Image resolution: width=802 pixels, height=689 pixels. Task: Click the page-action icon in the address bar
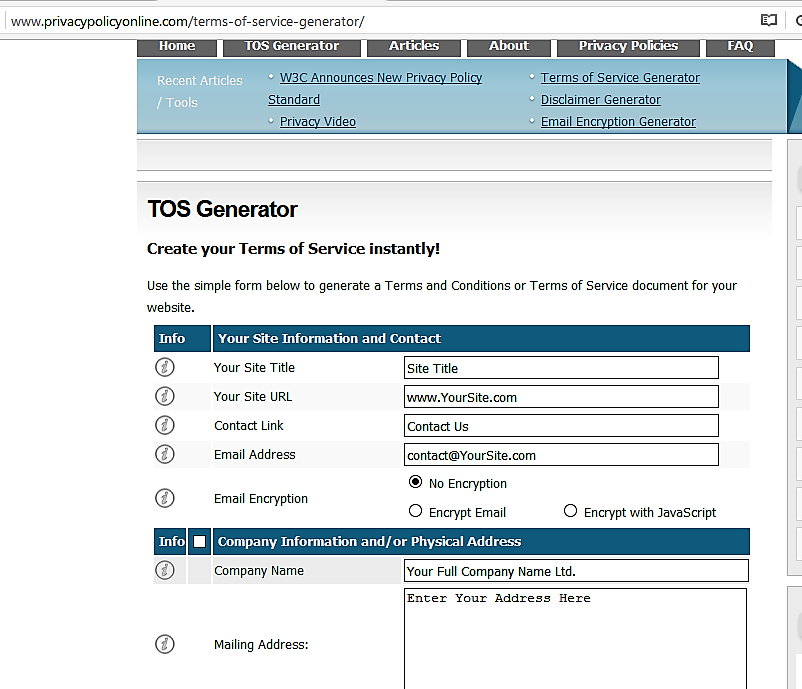(x=768, y=19)
